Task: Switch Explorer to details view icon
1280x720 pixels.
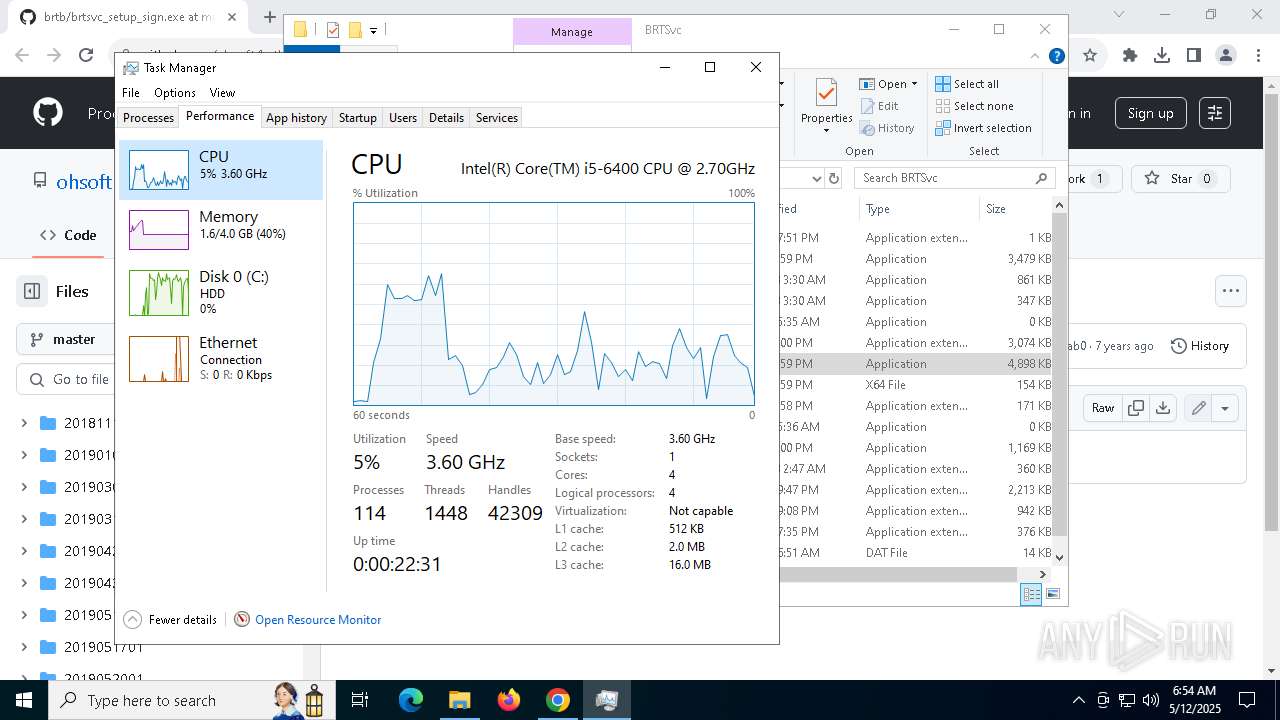Action: click(1031, 594)
